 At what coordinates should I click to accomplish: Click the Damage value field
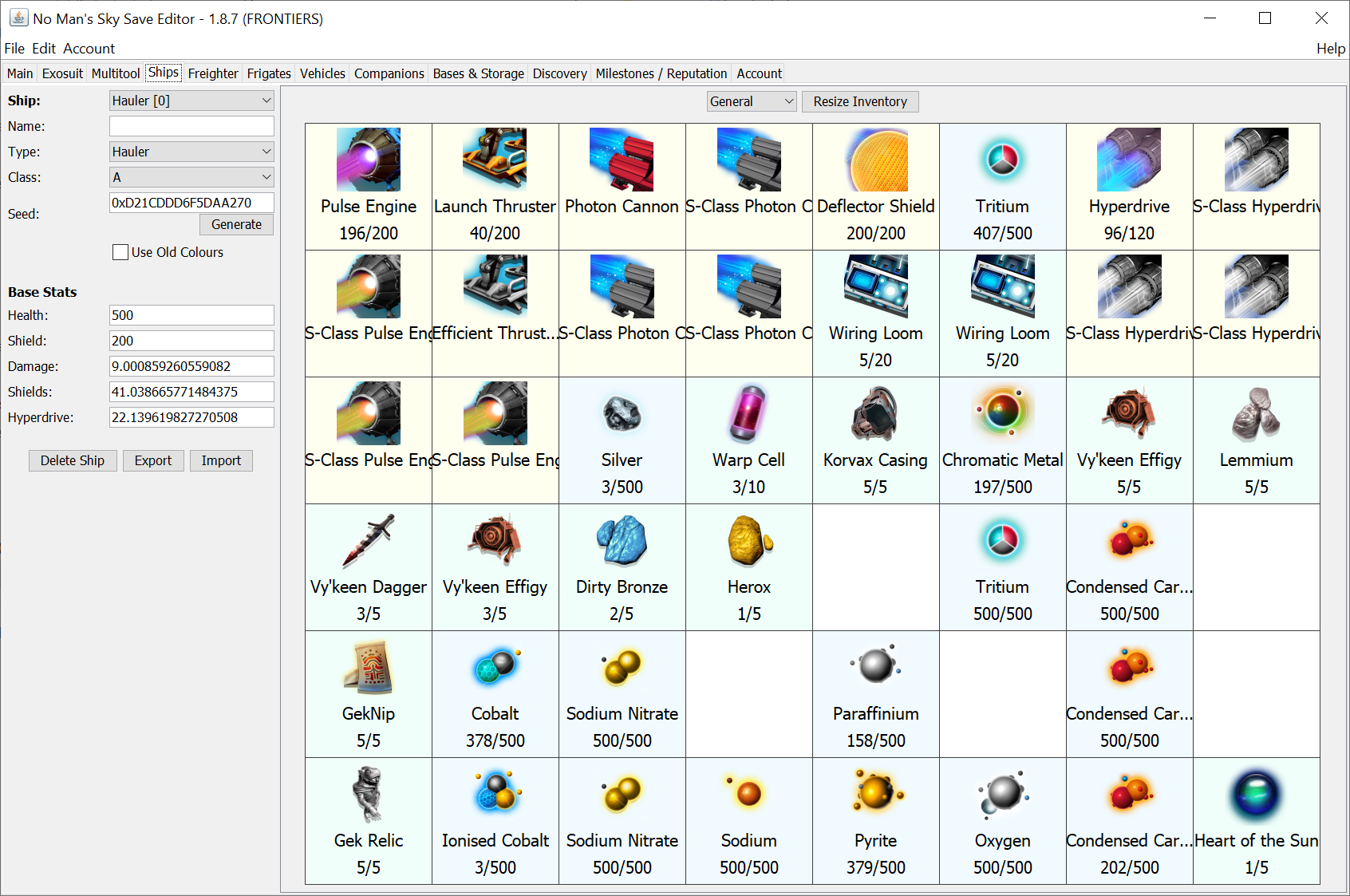[191, 366]
